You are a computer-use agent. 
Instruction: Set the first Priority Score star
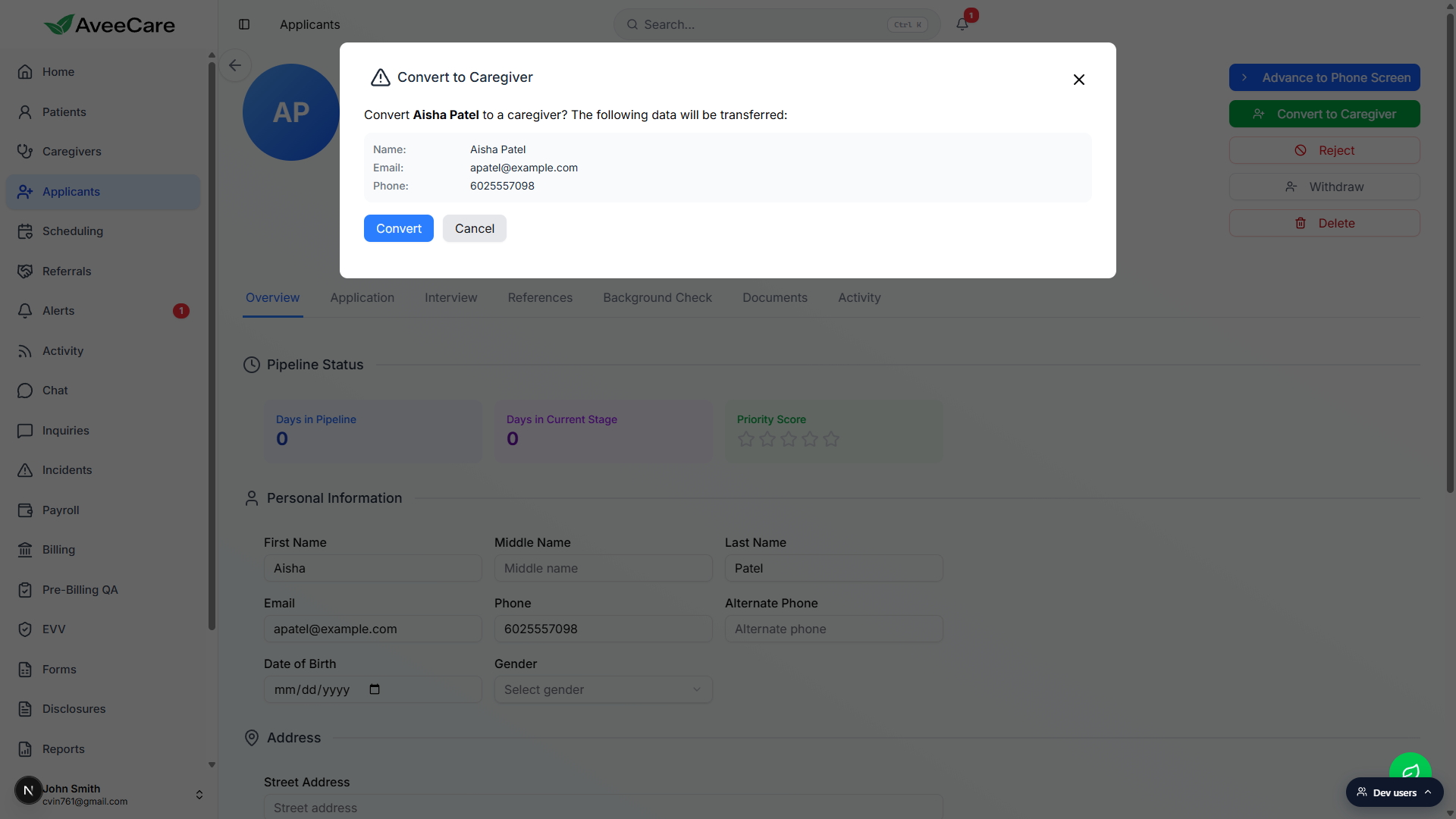(x=746, y=439)
